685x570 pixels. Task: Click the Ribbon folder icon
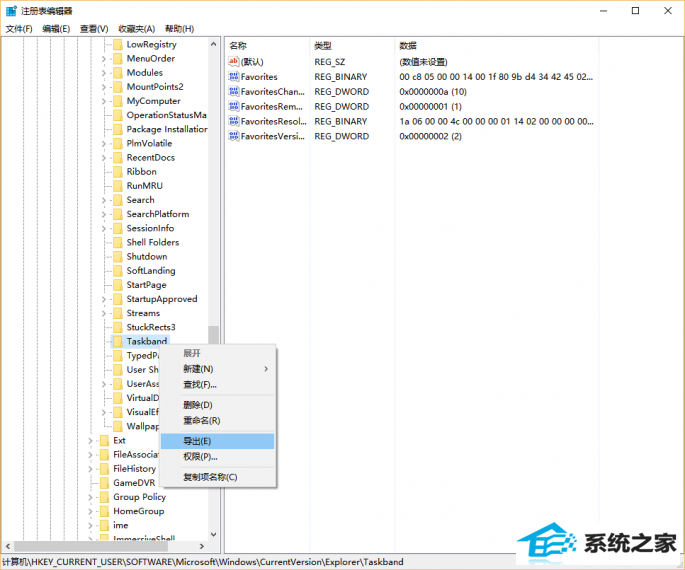pyautogui.click(x=118, y=172)
